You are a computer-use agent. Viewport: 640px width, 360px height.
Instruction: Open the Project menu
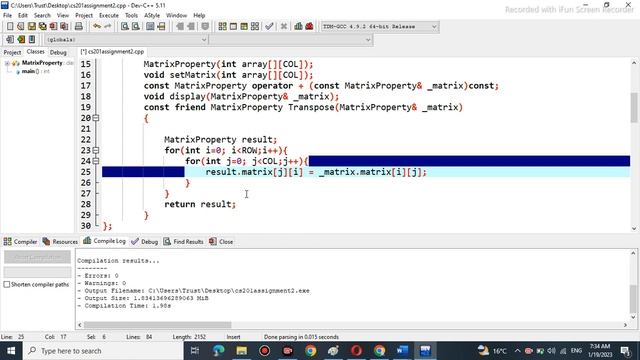[x=84, y=16]
